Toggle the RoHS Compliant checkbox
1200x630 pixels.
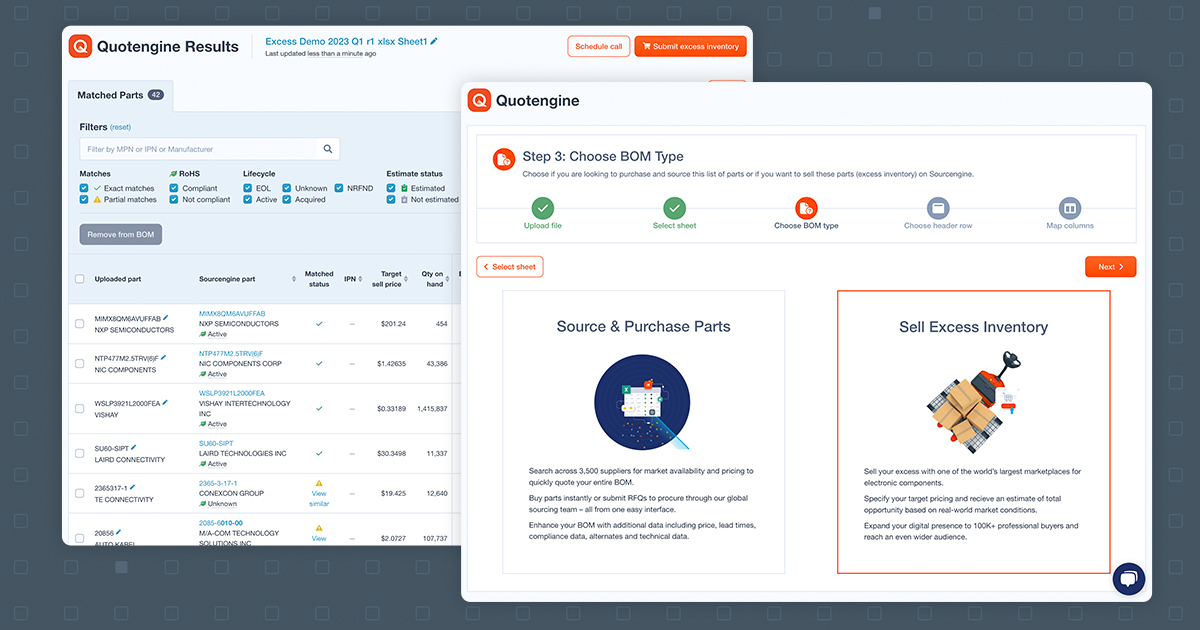point(174,188)
